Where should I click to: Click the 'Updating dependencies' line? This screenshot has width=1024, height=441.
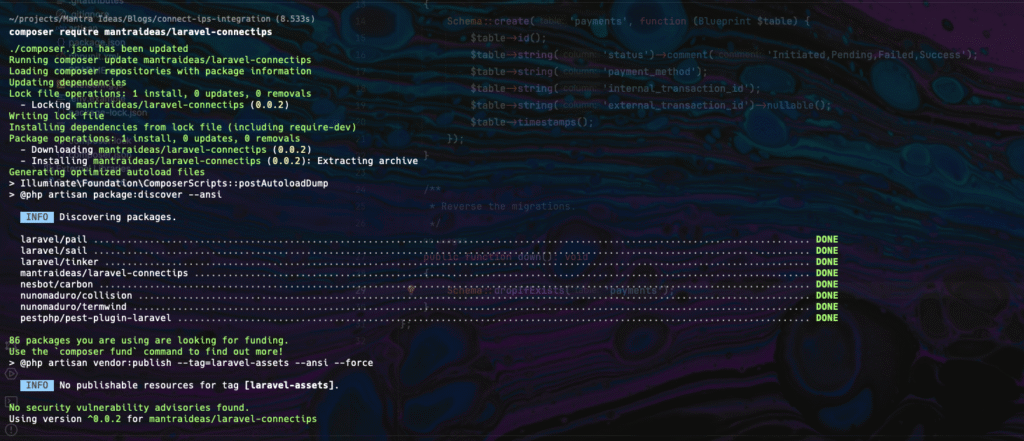(x=68, y=82)
